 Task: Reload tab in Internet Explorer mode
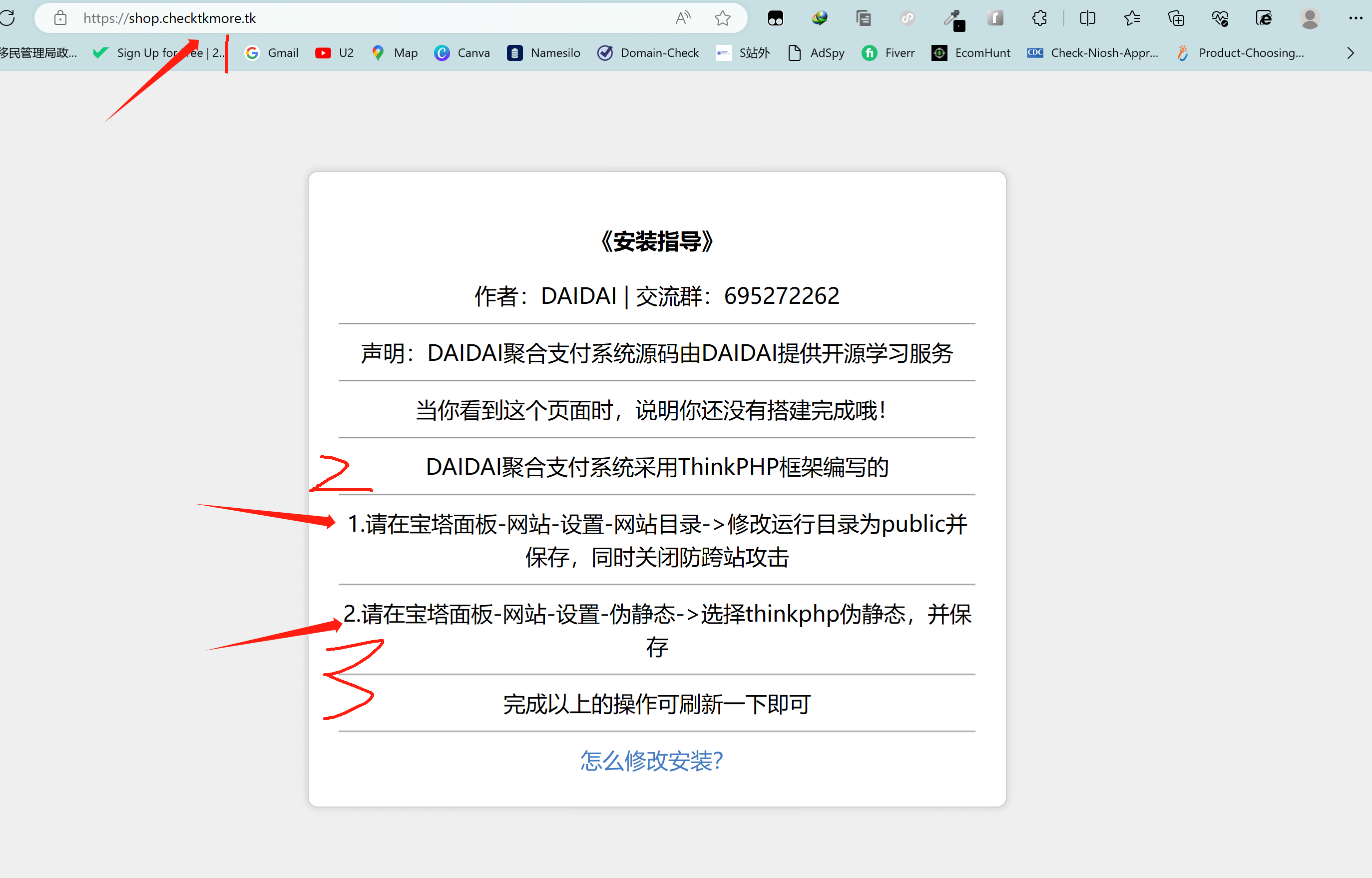(x=1264, y=18)
